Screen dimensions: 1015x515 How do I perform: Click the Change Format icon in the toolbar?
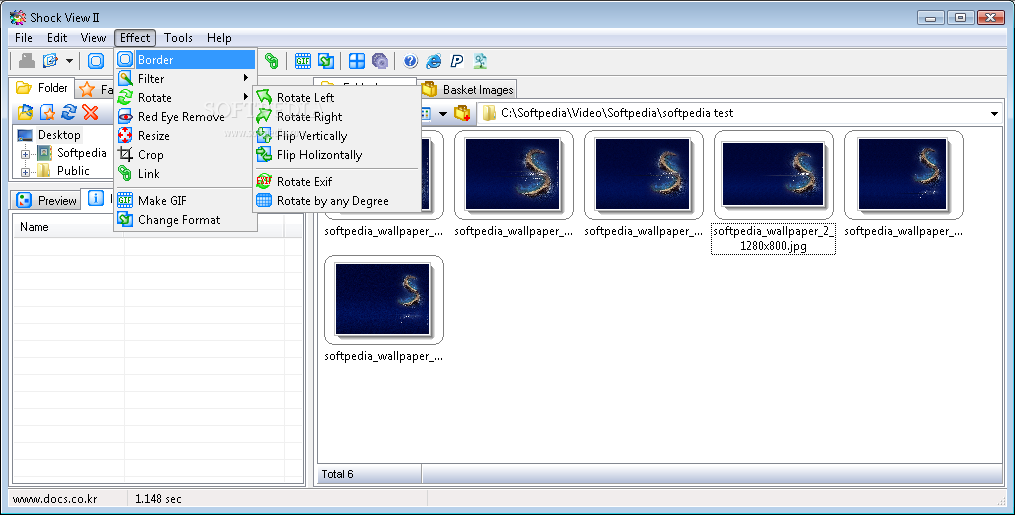coord(326,61)
